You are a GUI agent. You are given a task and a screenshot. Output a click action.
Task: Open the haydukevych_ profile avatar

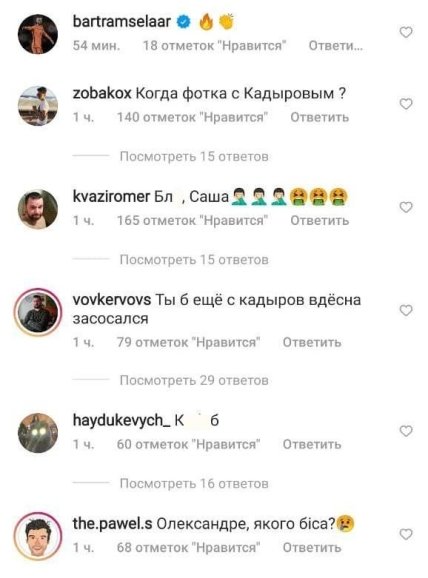coord(38,433)
